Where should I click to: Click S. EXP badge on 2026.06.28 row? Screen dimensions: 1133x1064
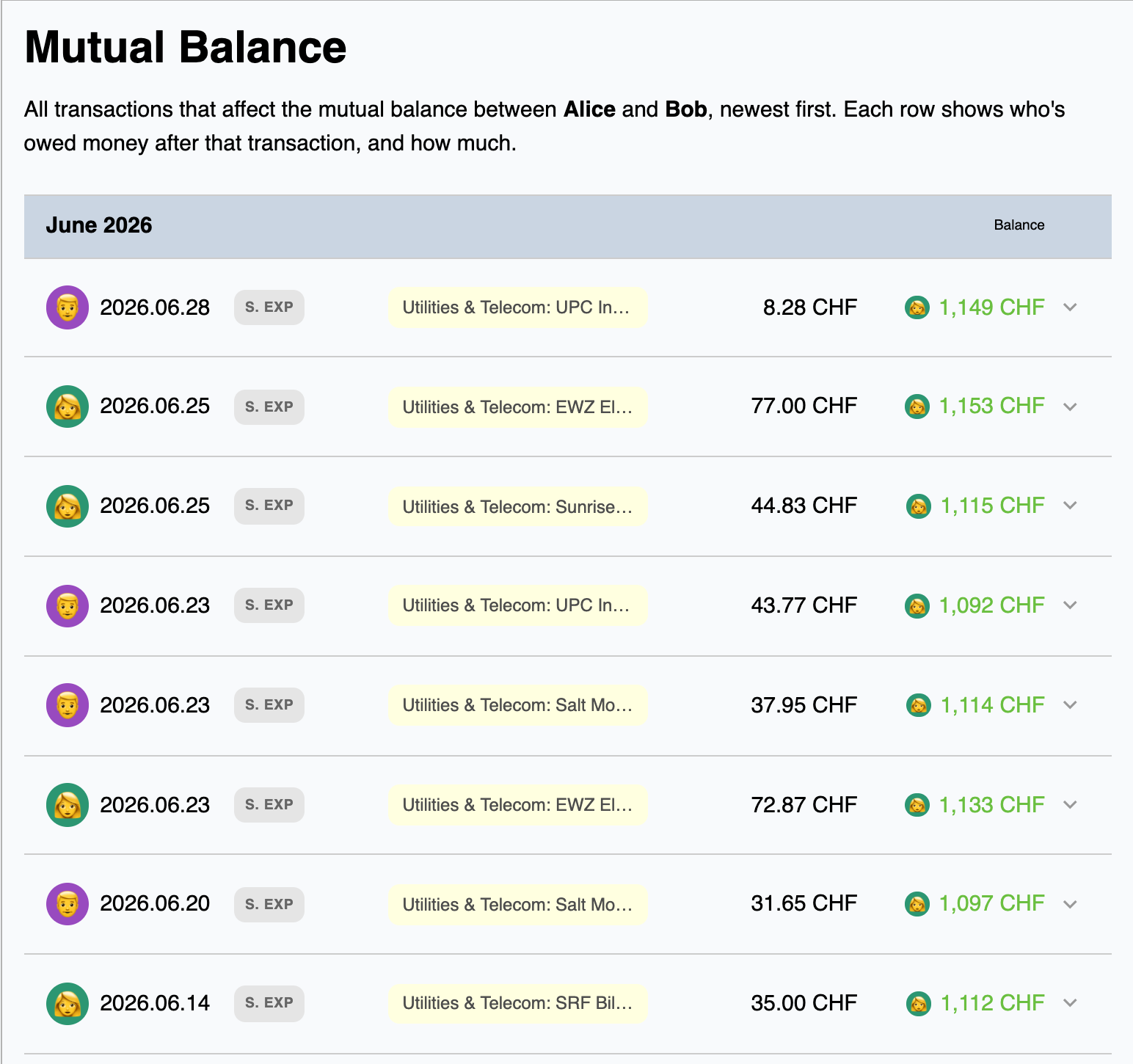point(269,307)
